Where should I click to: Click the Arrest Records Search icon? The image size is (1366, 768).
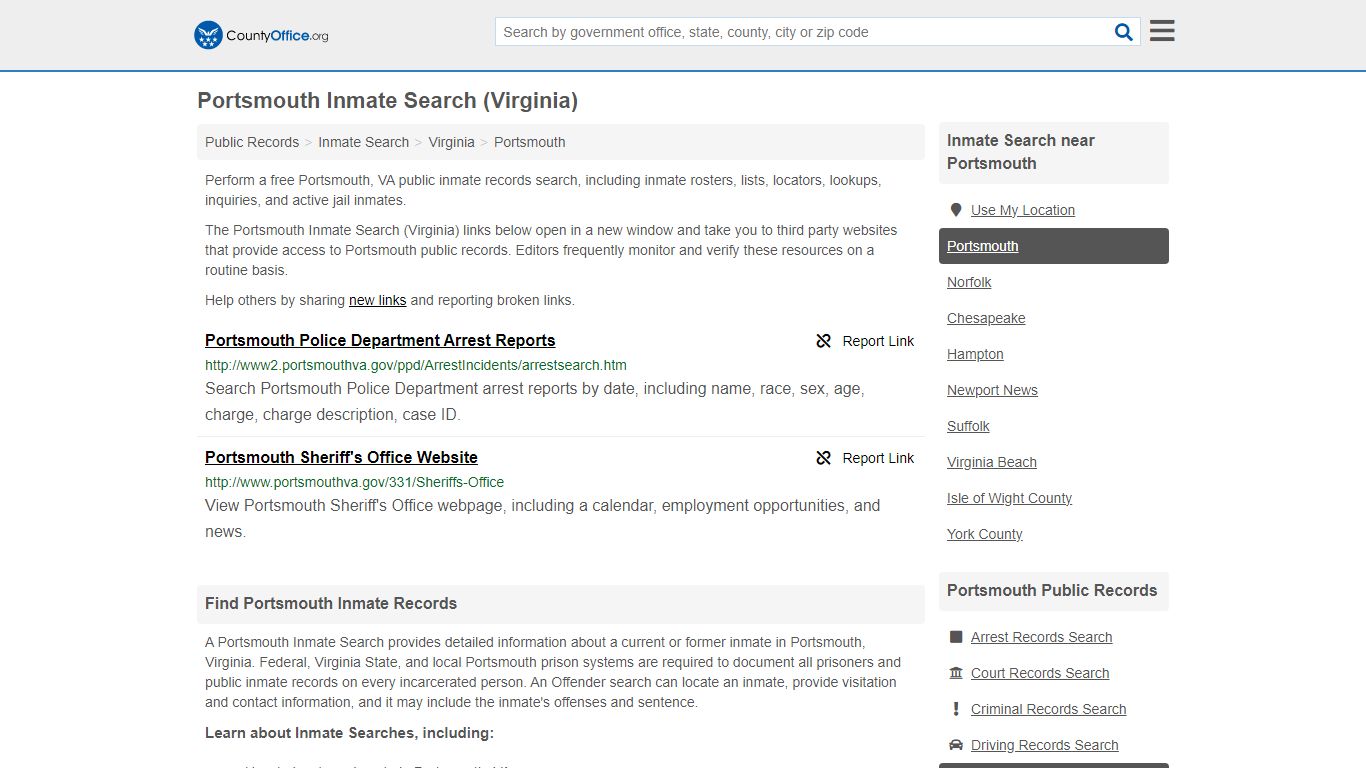[956, 637]
